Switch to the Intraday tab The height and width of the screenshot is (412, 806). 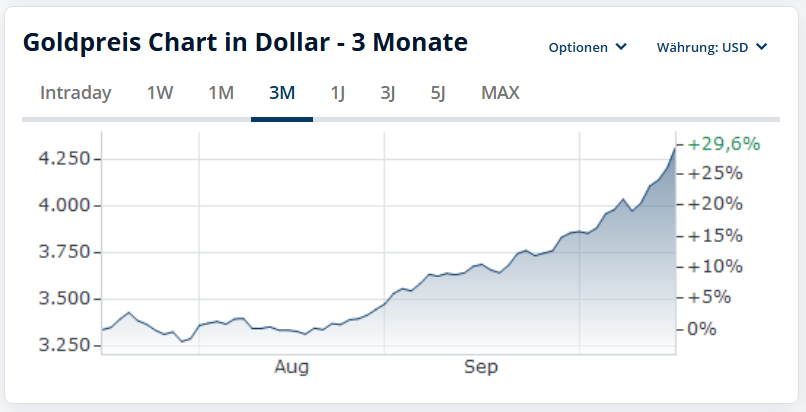tap(76, 94)
